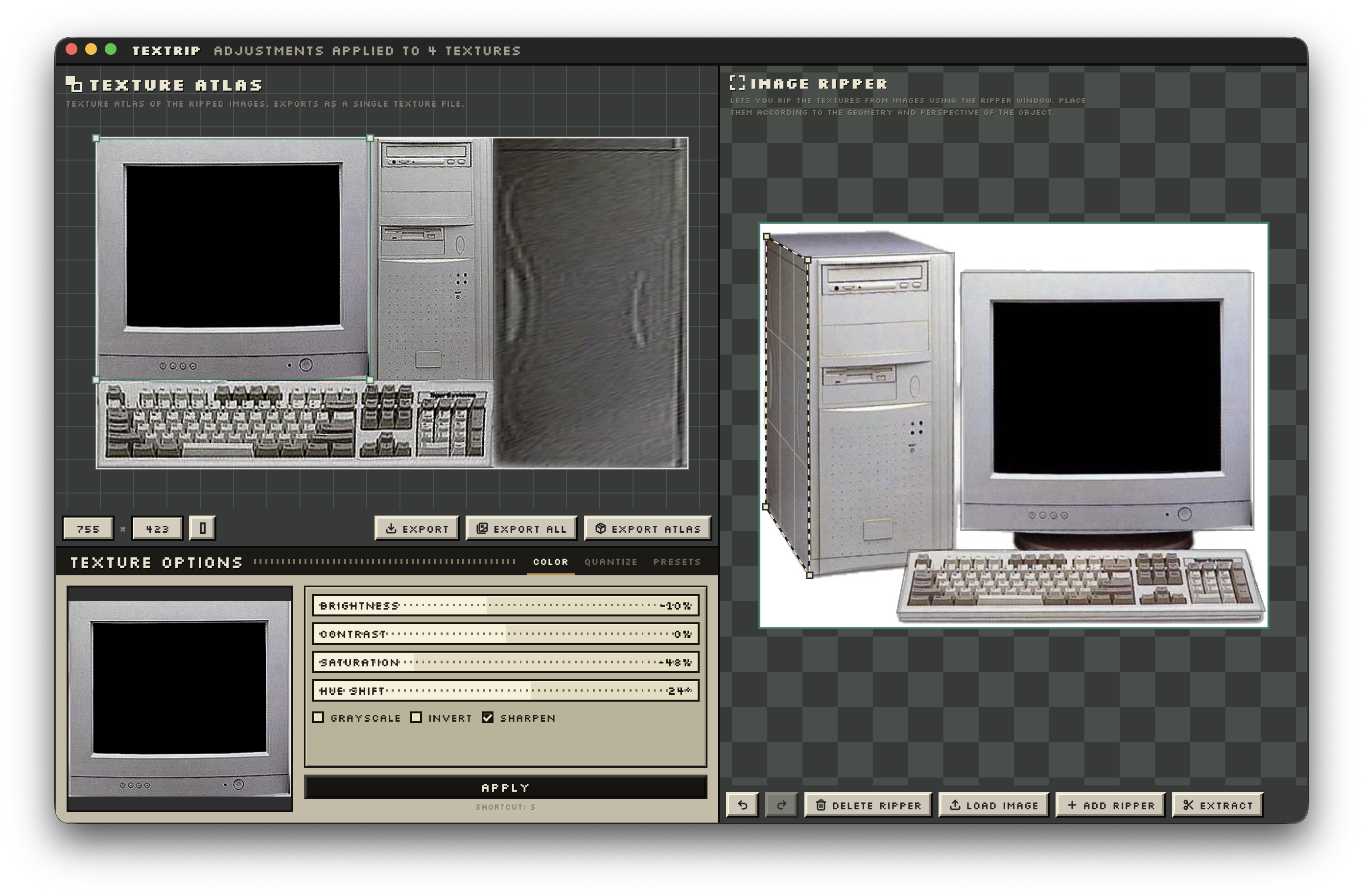Select the tower front texture in atlas
This screenshot has width=1363, height=896.
pyautogui.click(x=432, y=259)
